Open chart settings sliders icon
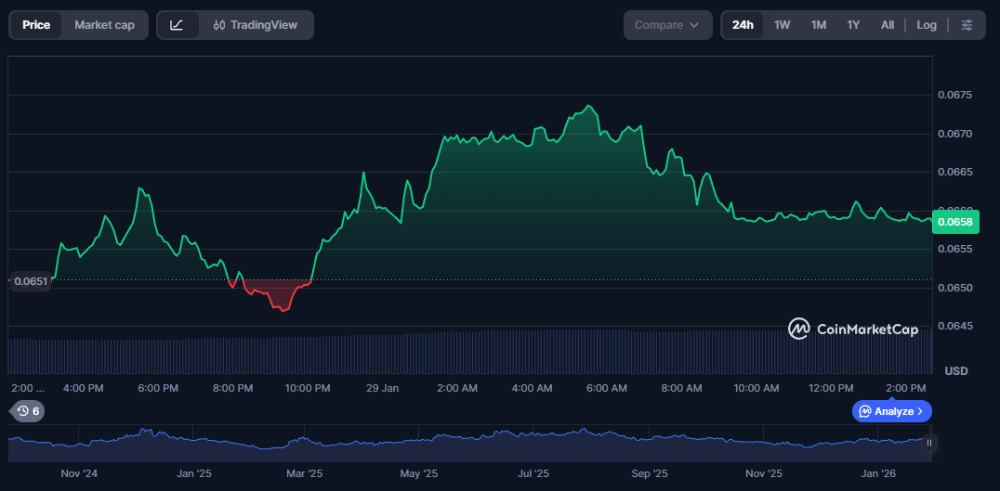The width and height of the screenshot is (1000, 491). click(x=966, y=25)
